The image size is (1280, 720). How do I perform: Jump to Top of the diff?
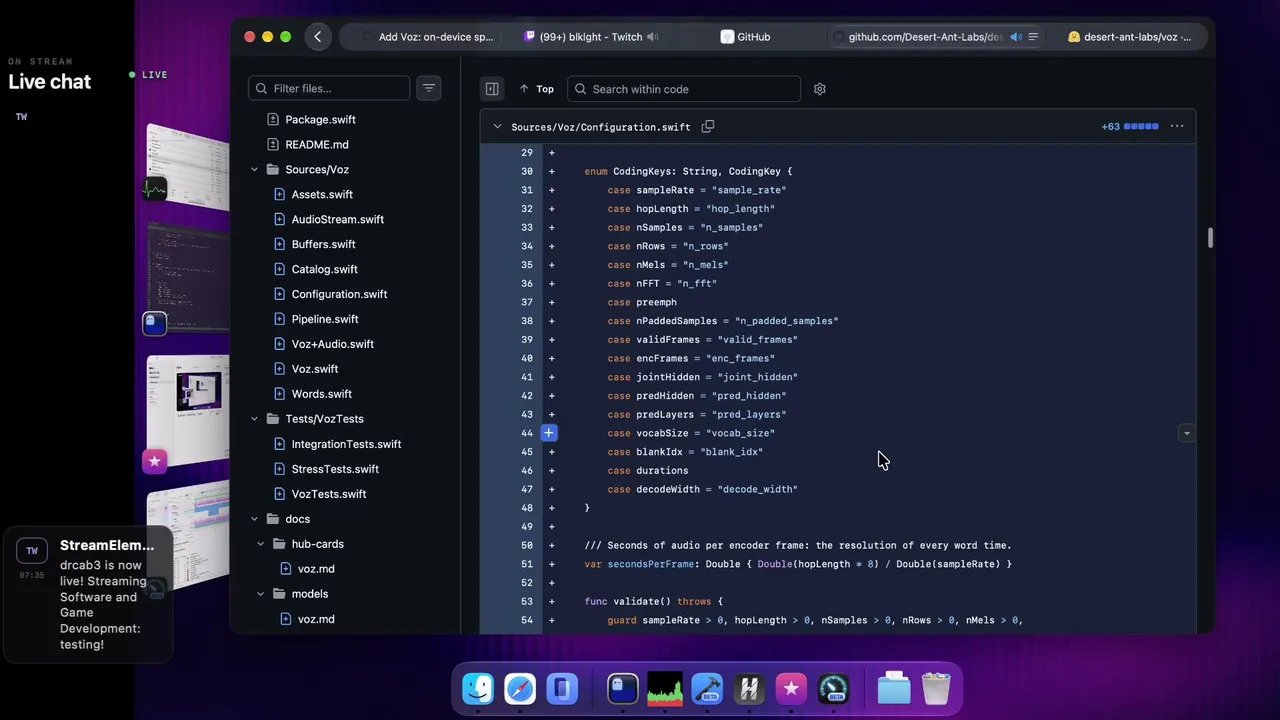click(x=537, y=89)
